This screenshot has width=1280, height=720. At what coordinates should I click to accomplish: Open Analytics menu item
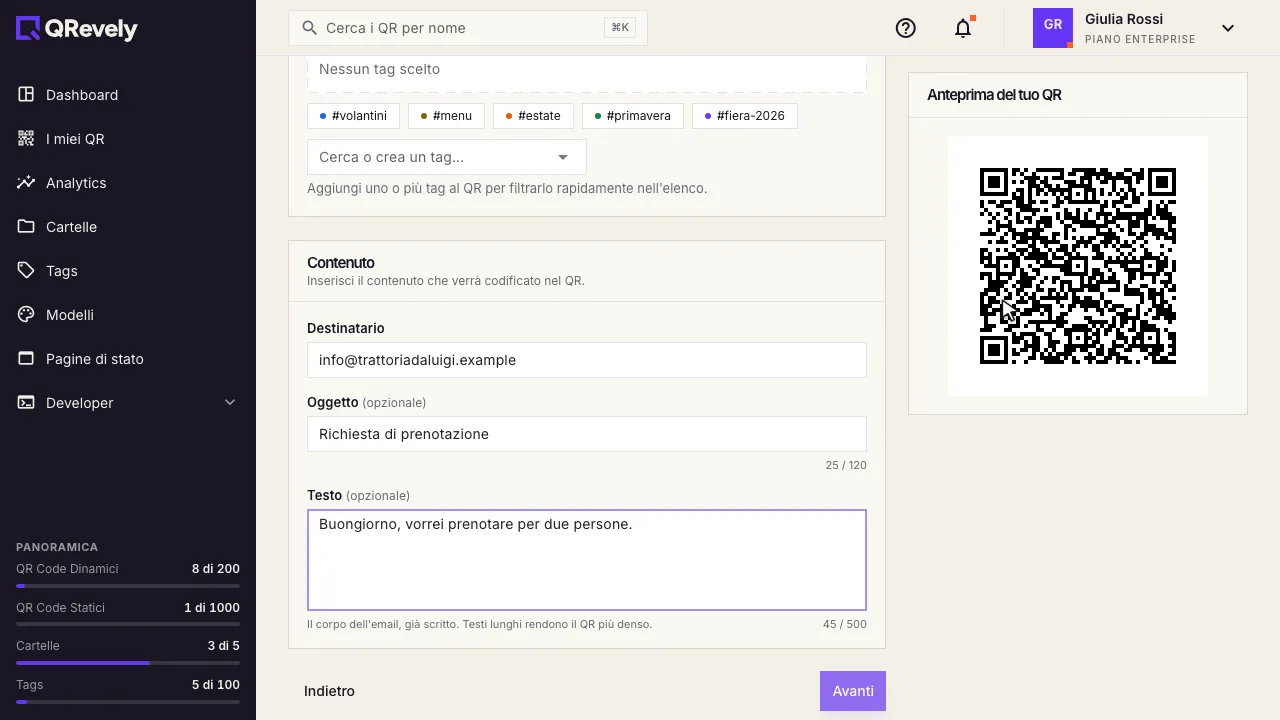click(x=128, y=182)
